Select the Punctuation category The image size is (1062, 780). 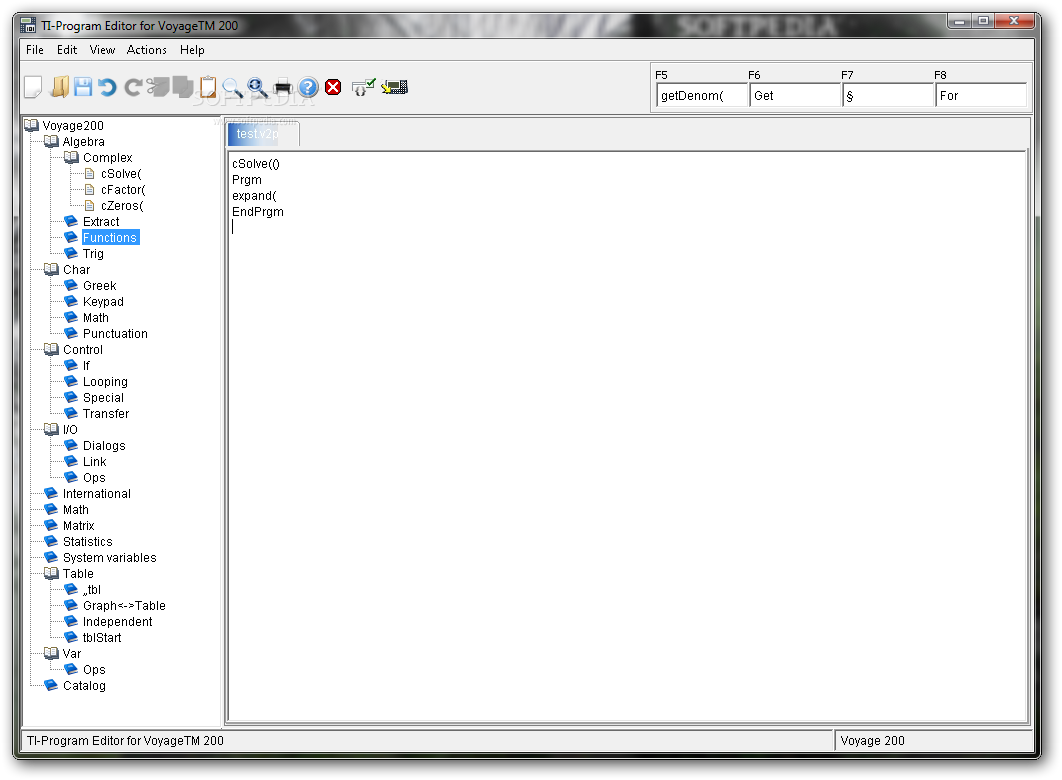pos(115,334)
